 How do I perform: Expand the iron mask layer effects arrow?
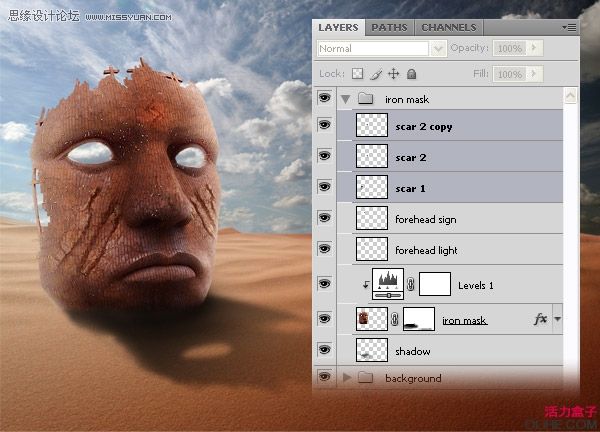pyautogui.click(x=558, y=319)
